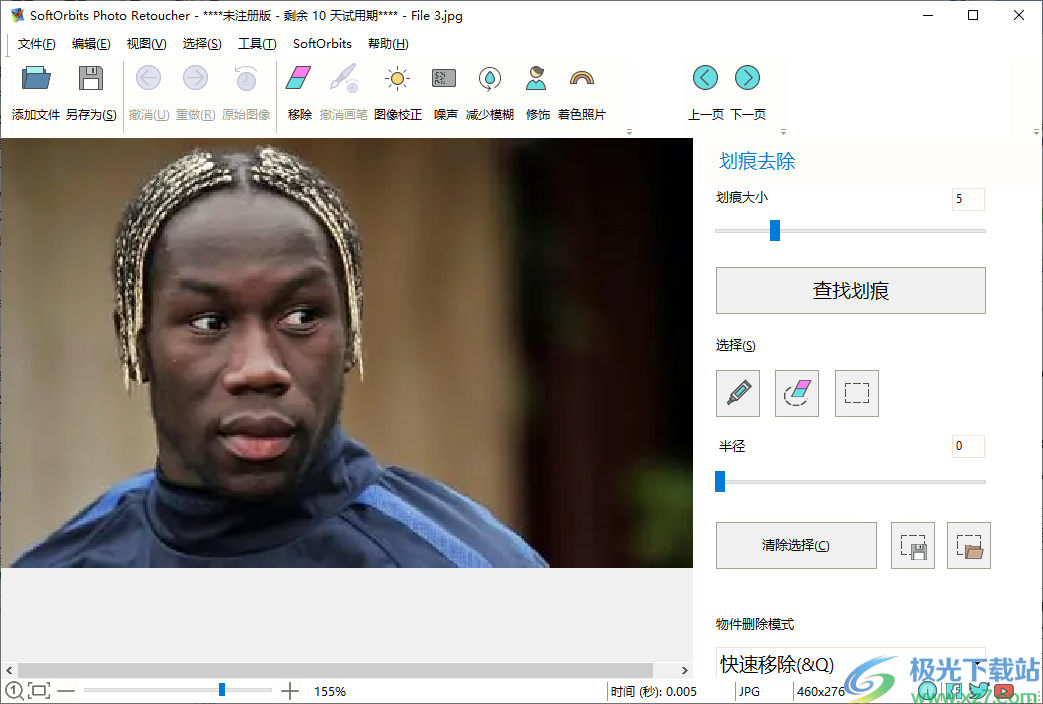Click the 清除选择 clear selection button

tap(796, 545)
